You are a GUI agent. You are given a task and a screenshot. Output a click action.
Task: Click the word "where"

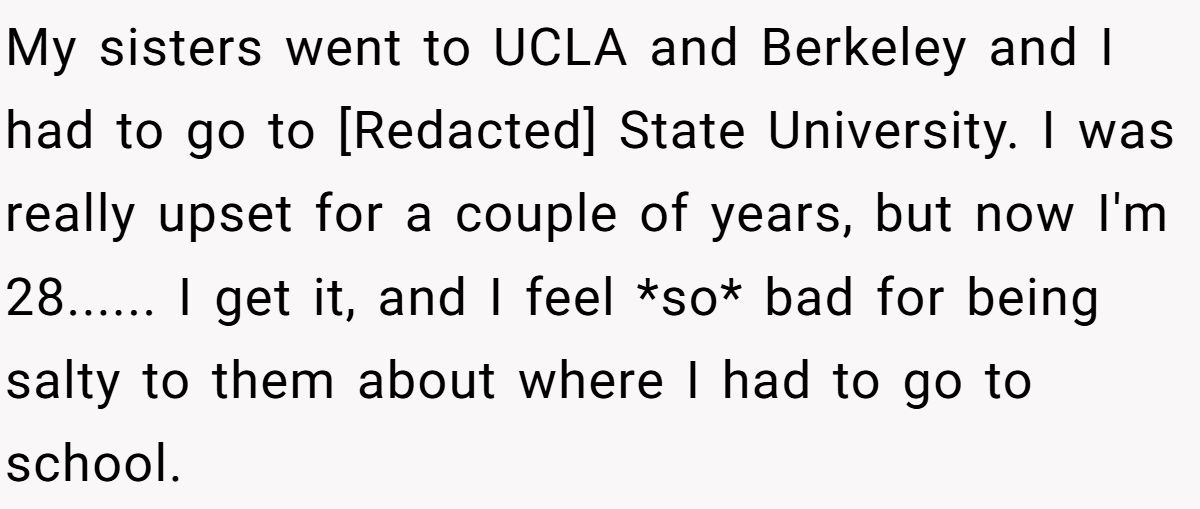pos(592,381)
